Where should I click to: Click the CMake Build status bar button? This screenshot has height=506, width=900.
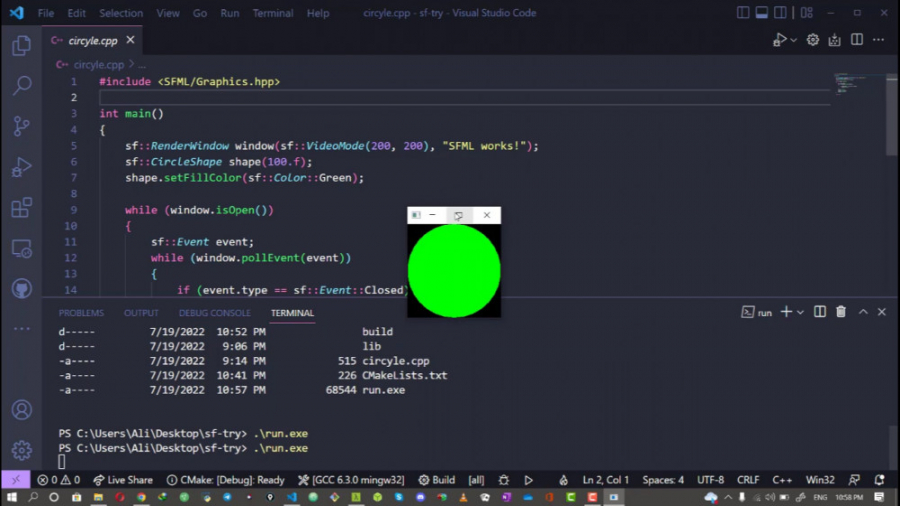437,480
